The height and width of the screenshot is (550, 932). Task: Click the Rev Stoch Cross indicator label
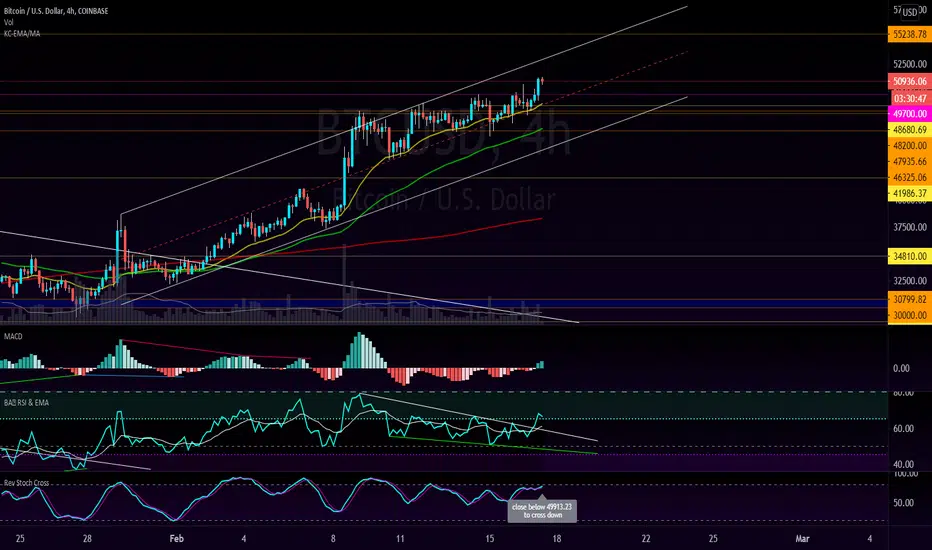coord(26,483)
